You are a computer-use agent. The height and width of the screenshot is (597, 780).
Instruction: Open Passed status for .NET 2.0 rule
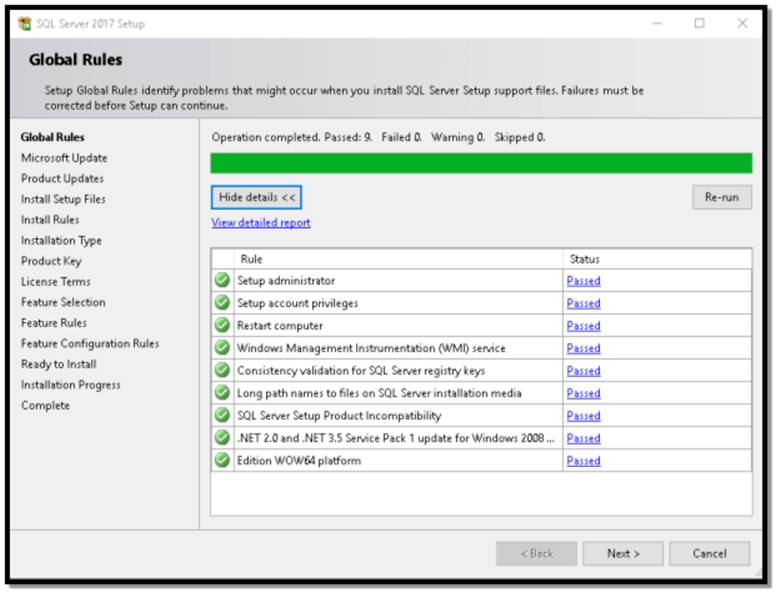coord(584,438)
